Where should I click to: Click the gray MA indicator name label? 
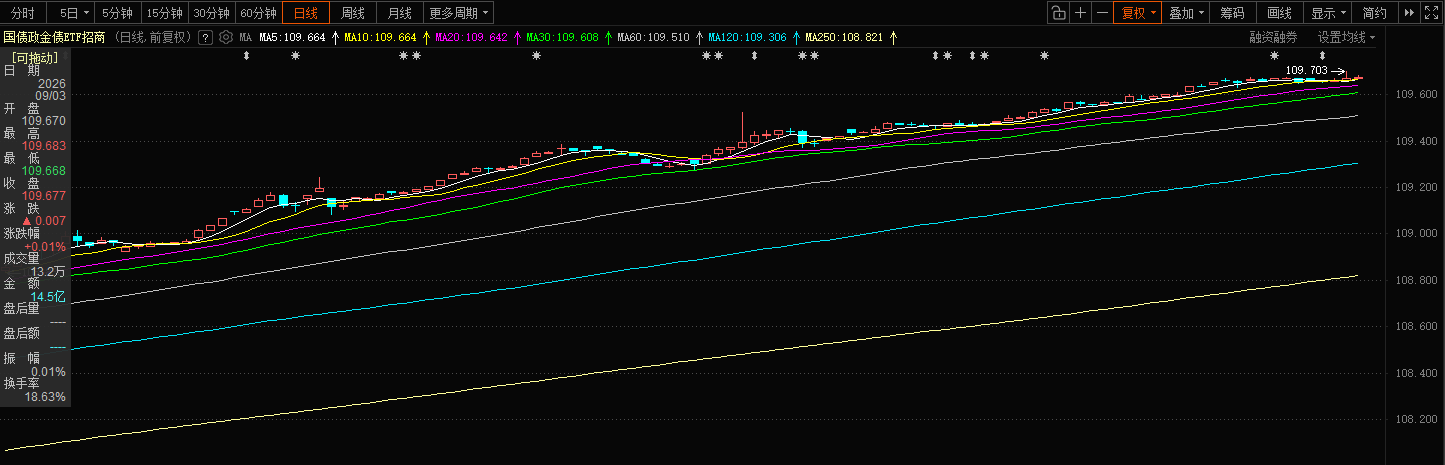245,38
